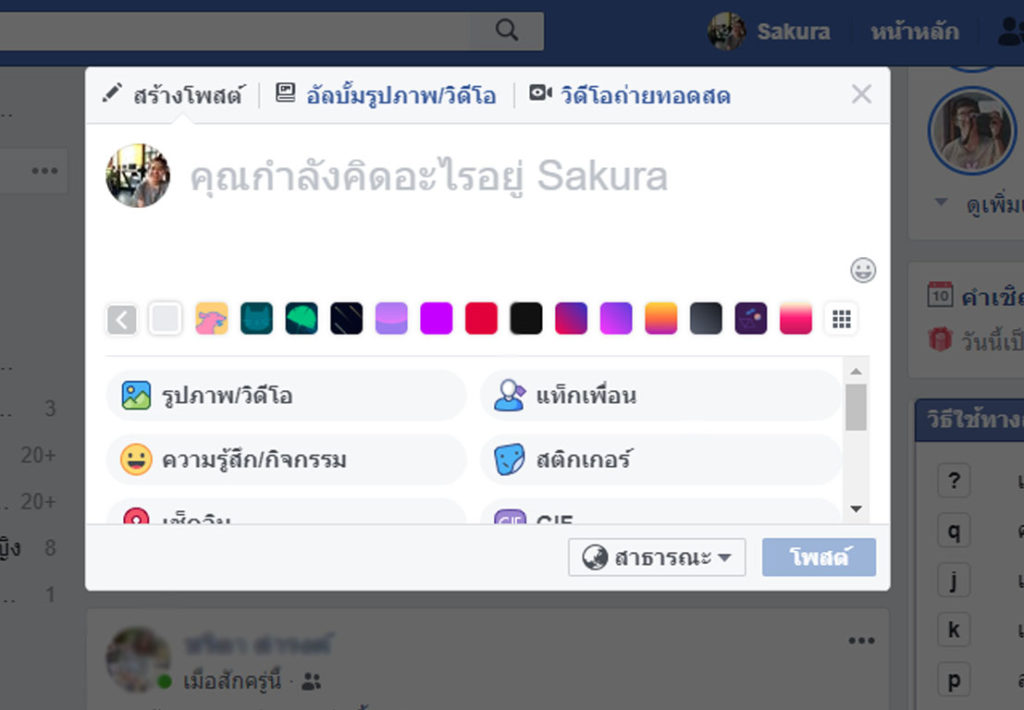Open the search magnifier in the top bar
The height and width of the screenshot is (710, 1024).
(505, 30)
